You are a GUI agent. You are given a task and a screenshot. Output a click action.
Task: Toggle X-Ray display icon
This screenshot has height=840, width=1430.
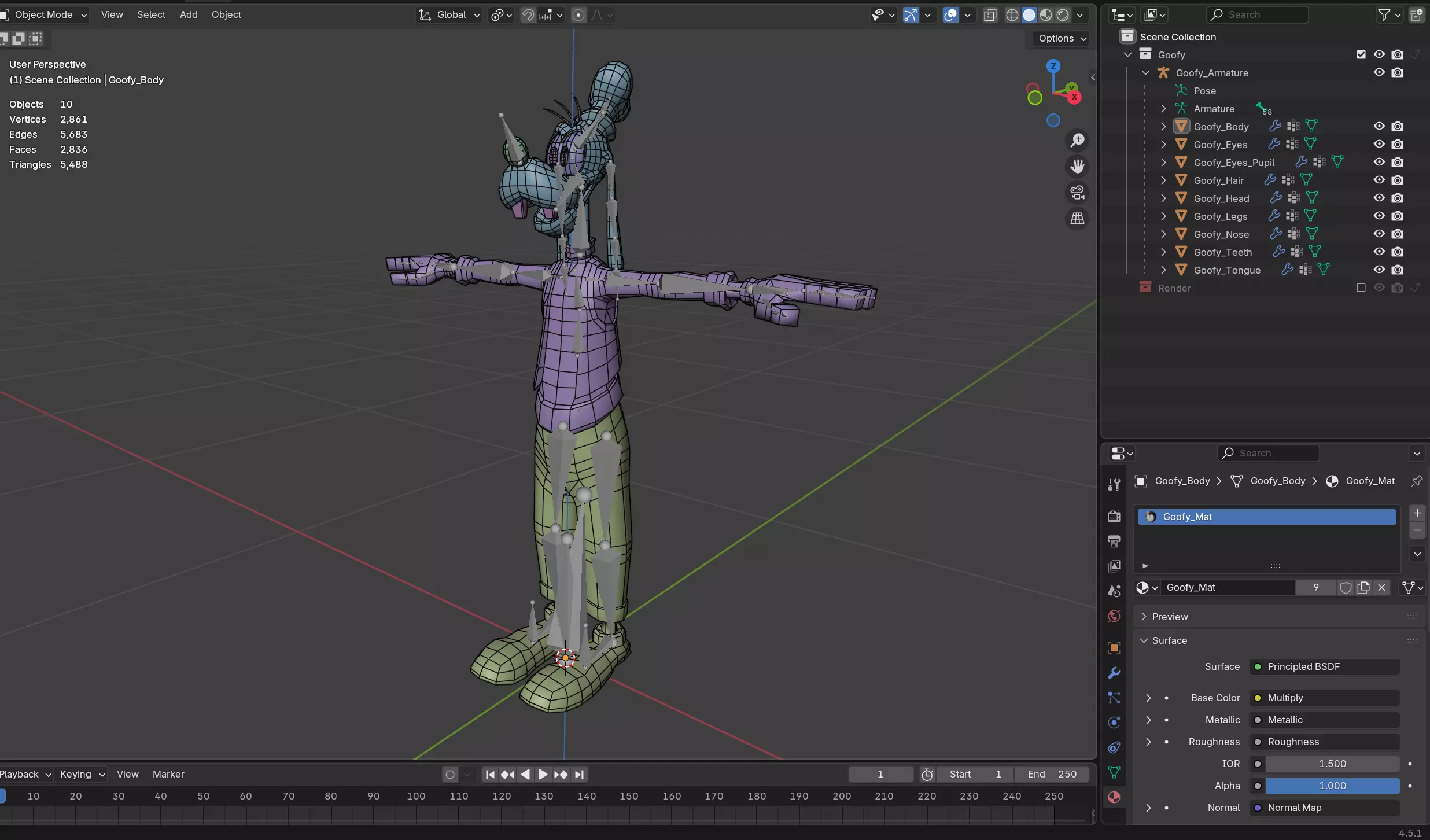coord(990,15)
